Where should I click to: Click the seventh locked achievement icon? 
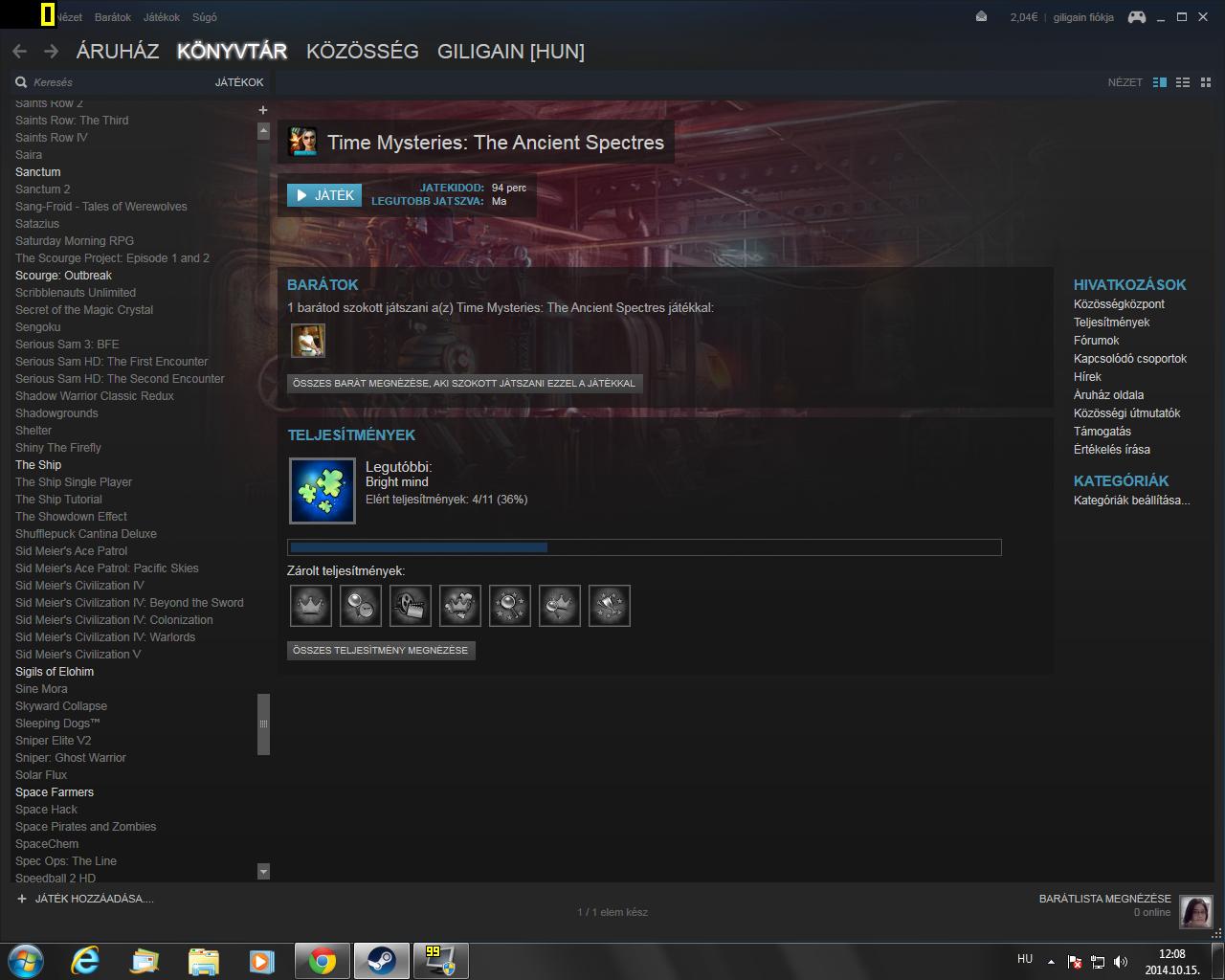pyautogui.click(x=609, y=606)
